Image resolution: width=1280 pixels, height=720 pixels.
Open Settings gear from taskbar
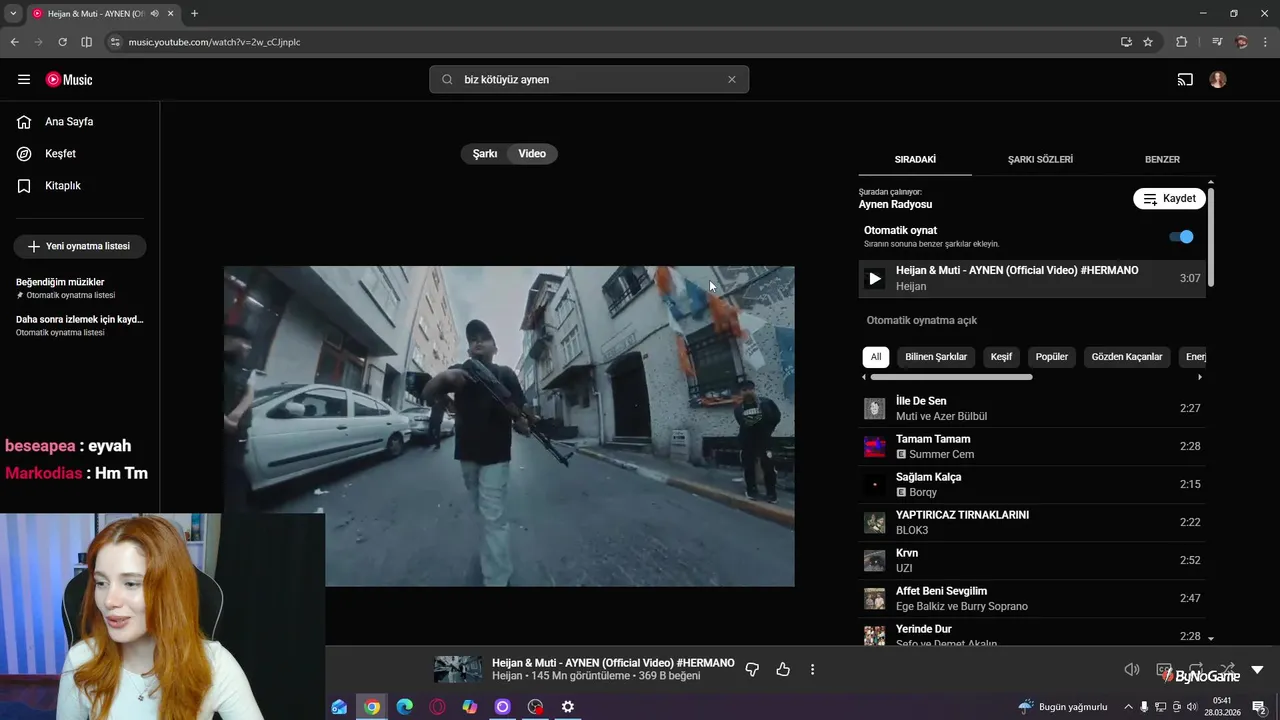click(568, 707)
